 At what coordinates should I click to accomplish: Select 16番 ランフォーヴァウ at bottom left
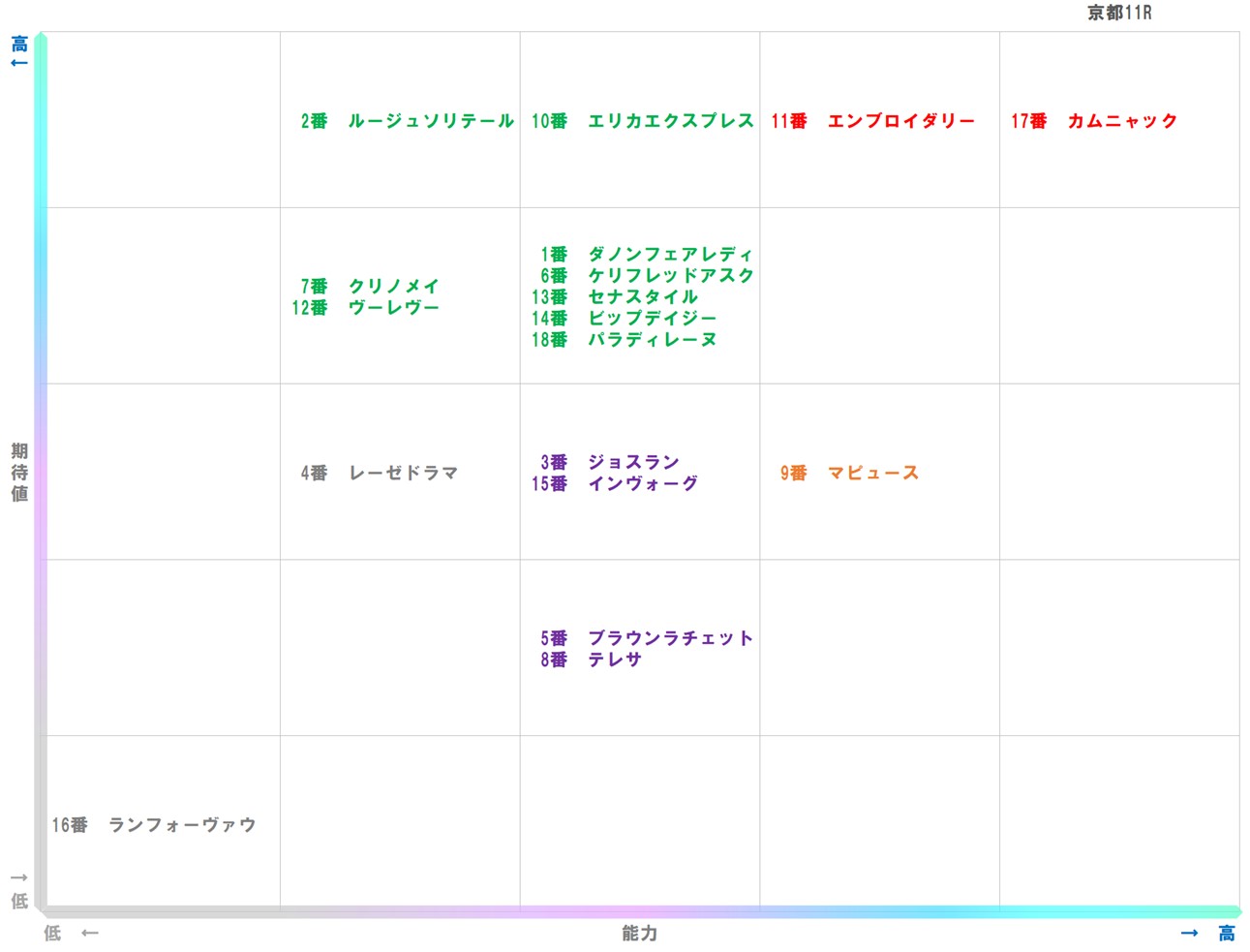point(154,824)
